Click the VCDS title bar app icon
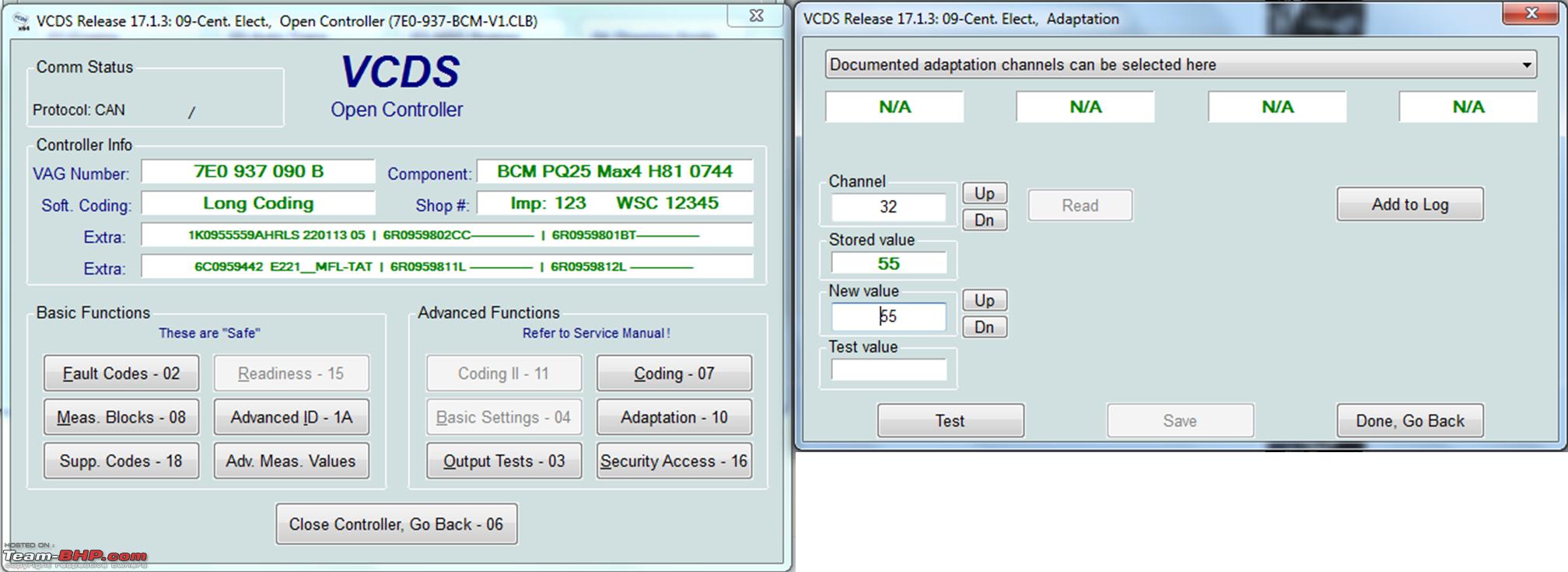The image size is (1568, 572). 22,21
